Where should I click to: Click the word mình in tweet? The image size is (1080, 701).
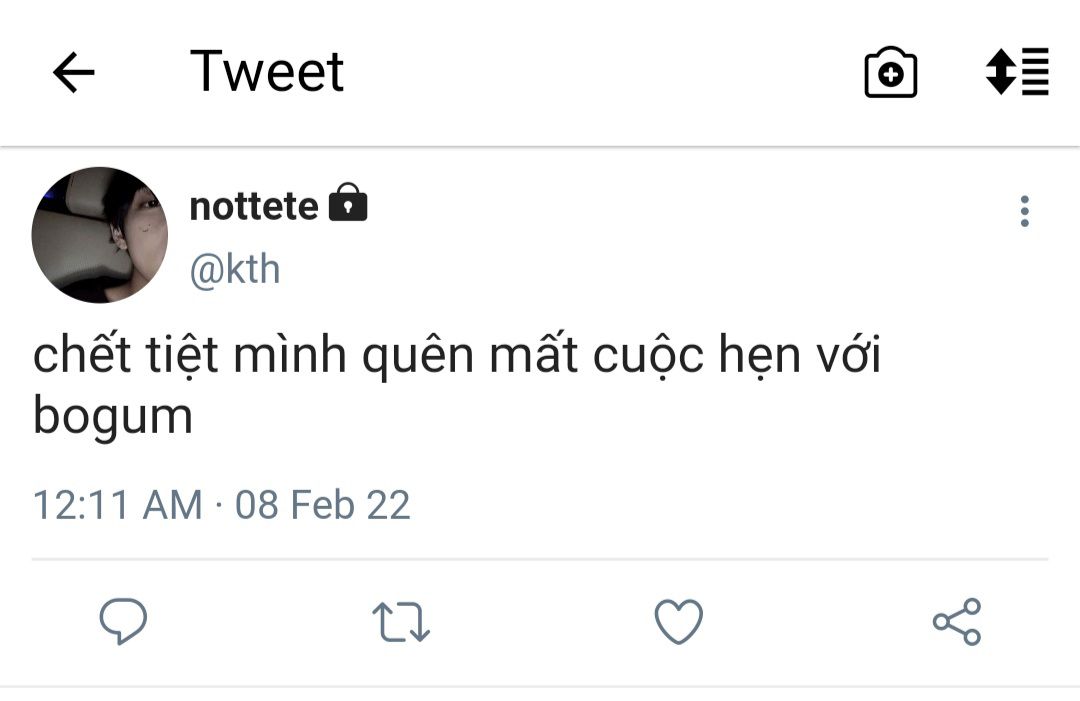[x=289, y=358]
